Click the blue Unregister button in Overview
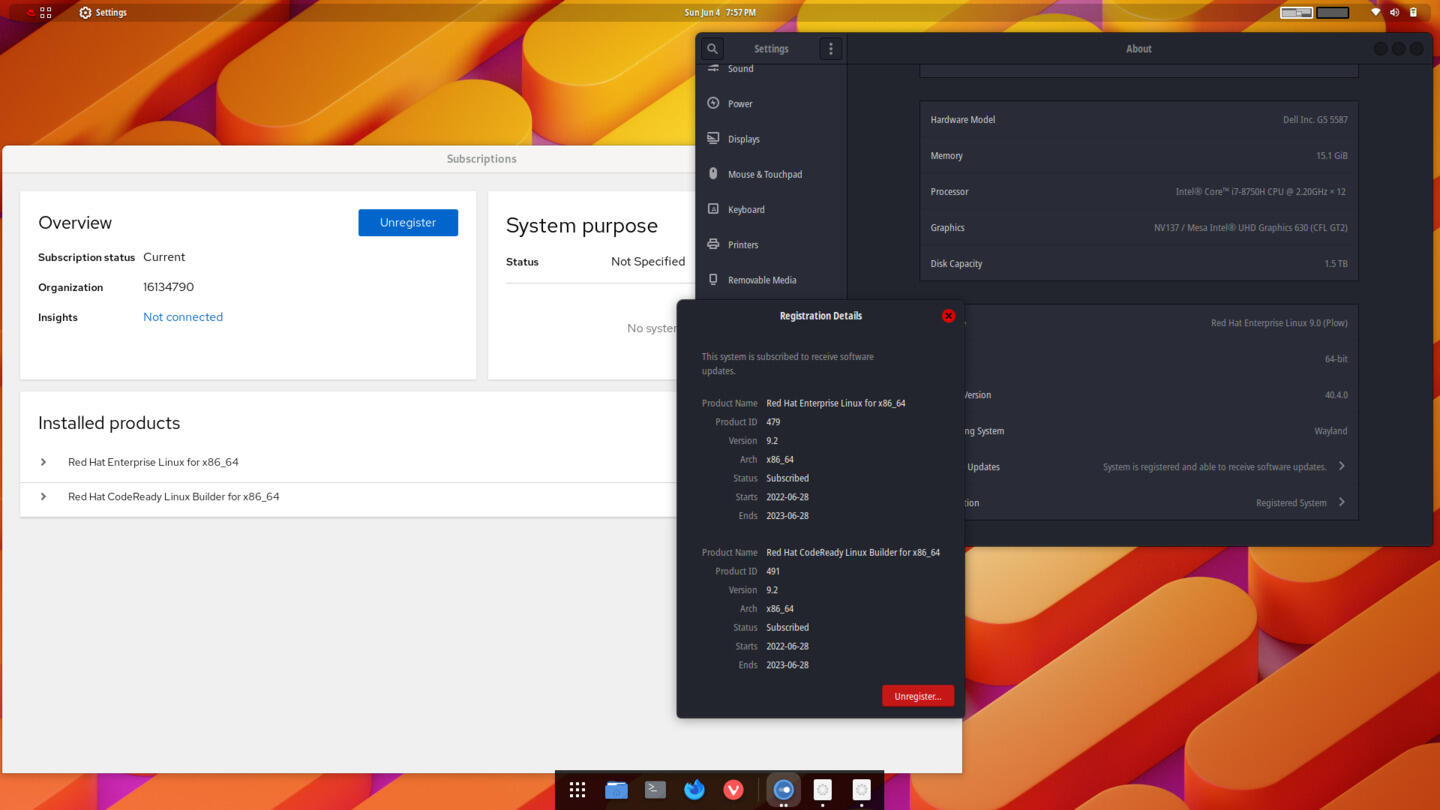Screen dimensions: 1440x810 click(x=408, y=223)
